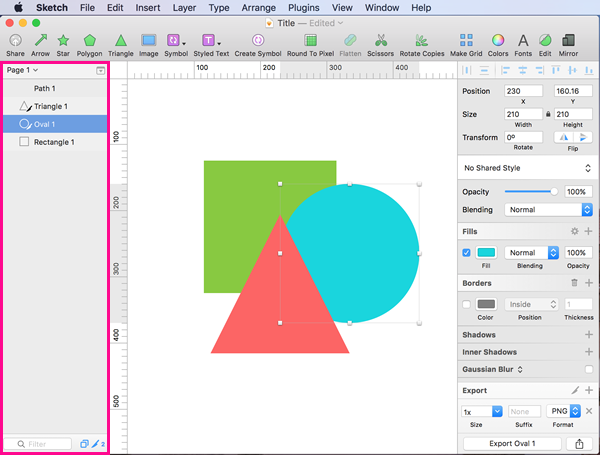Click the Create Symbol tool
The width and height of the screenshot is (600, 455).
(x=258, y=45)
